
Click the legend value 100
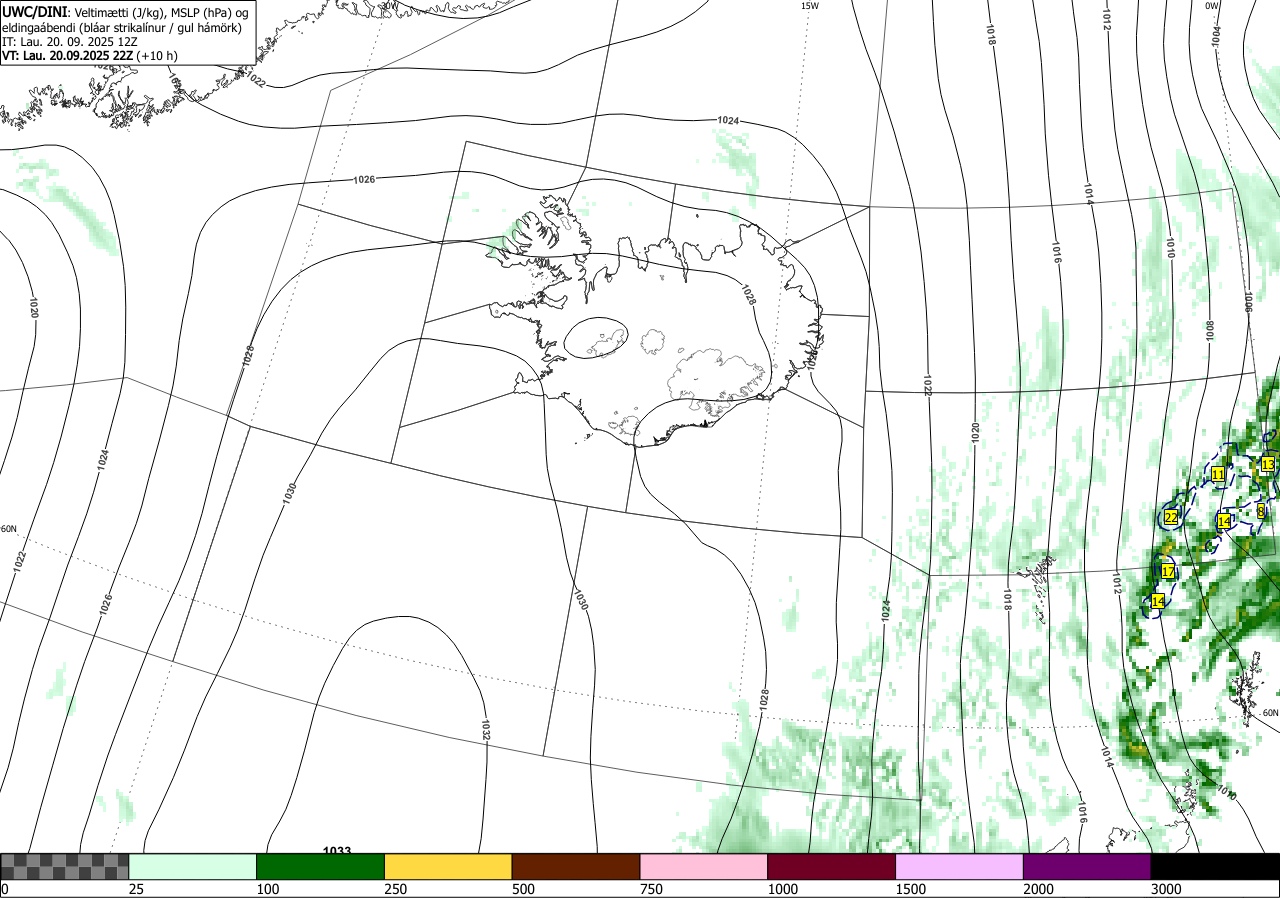tap(268, 889)
